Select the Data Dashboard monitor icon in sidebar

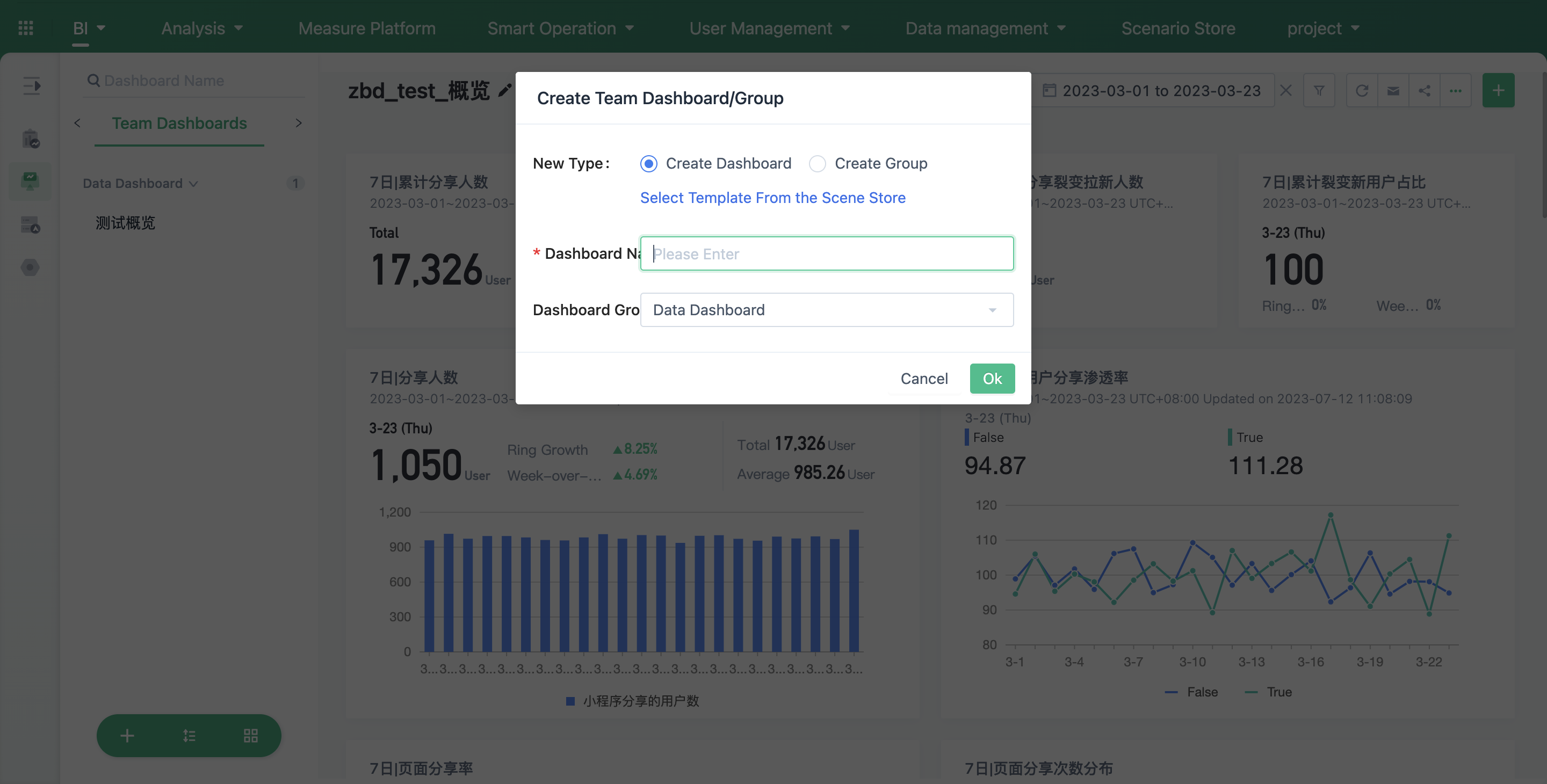(x=30, y=180)
